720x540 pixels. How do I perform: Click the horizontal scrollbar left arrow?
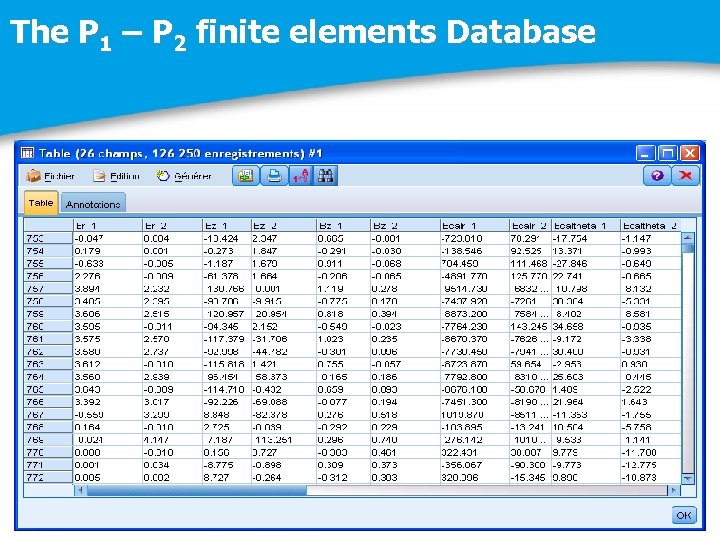80,490
